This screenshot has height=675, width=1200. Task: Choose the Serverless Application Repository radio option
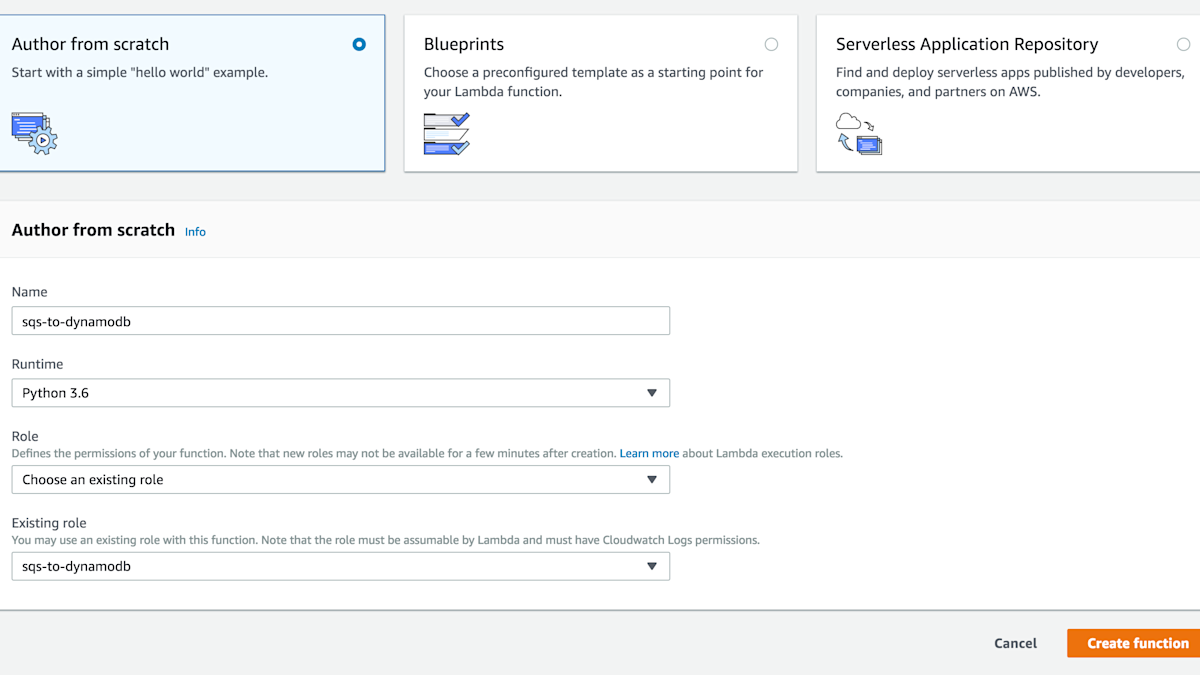pyautogui.click(x=1183, y=44)
